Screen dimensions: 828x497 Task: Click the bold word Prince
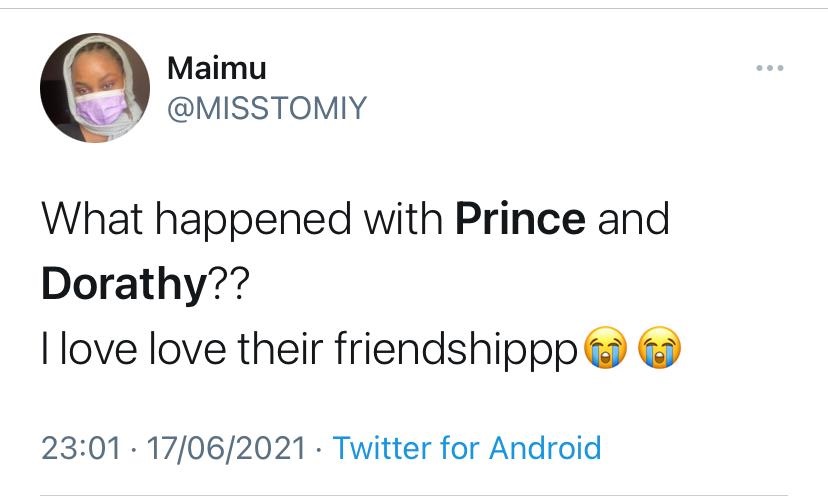520,219
